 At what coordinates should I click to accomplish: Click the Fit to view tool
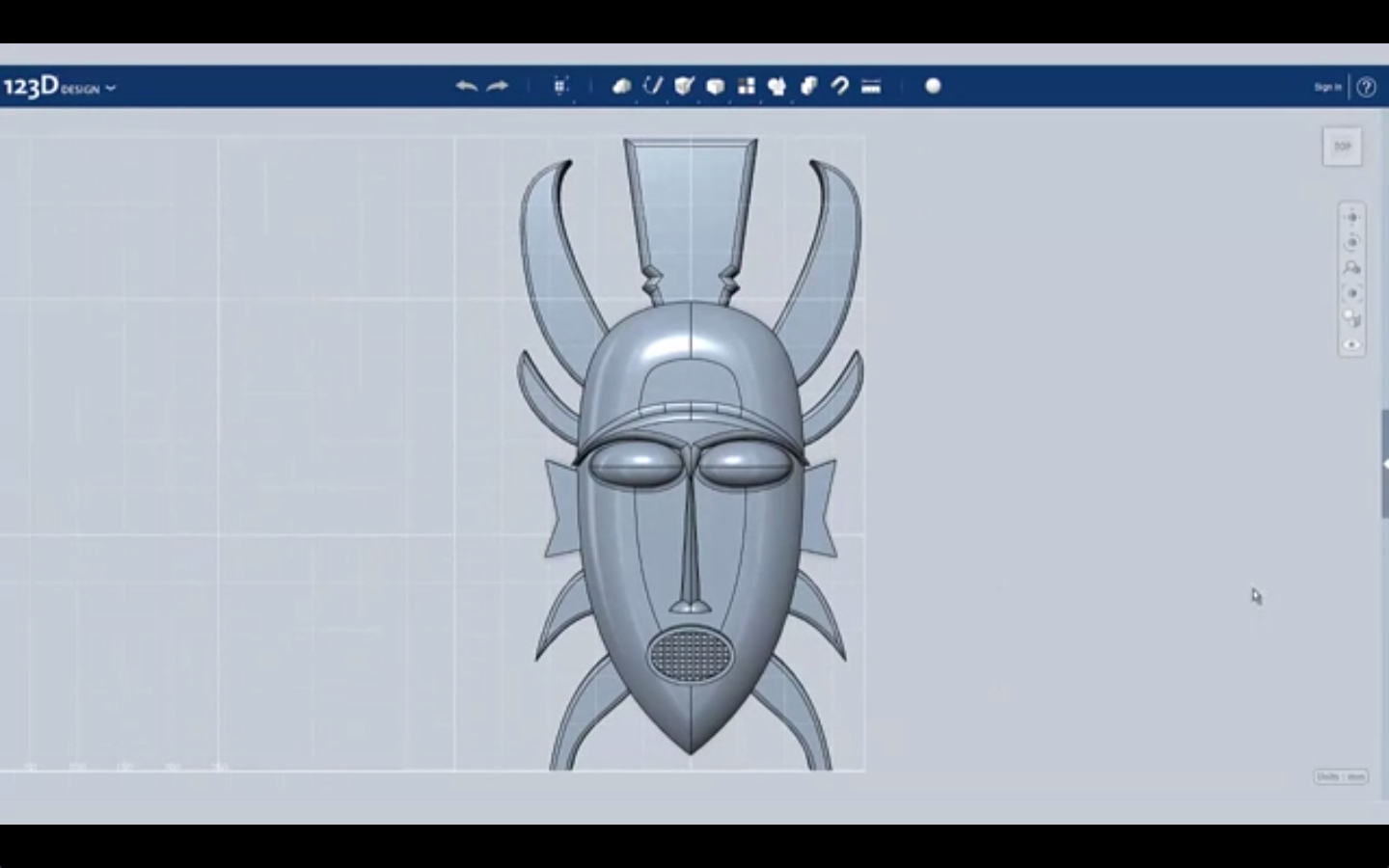click(x=1351, y=293)
